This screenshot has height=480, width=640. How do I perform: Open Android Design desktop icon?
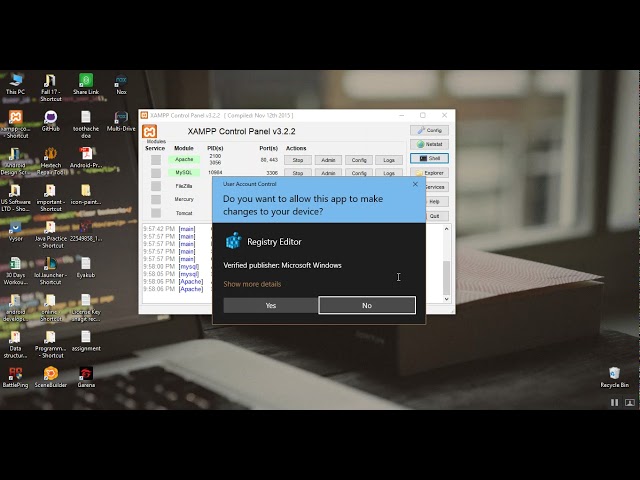pyautogui.click(x=15, y=160)
